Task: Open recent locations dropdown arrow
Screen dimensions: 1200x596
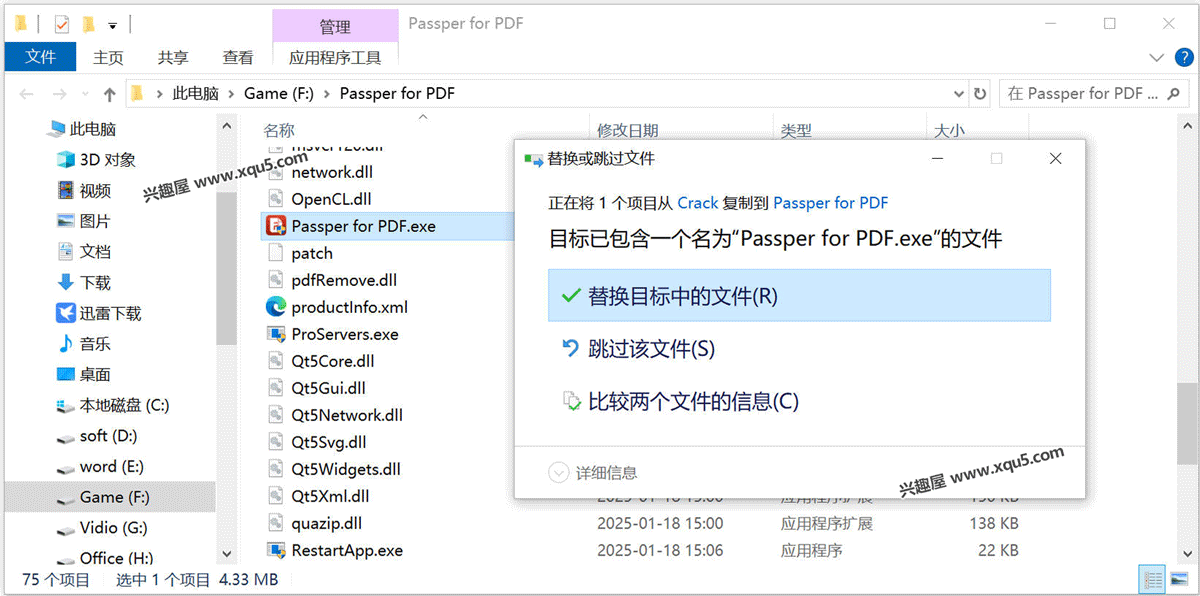Action: pos(86,94)
